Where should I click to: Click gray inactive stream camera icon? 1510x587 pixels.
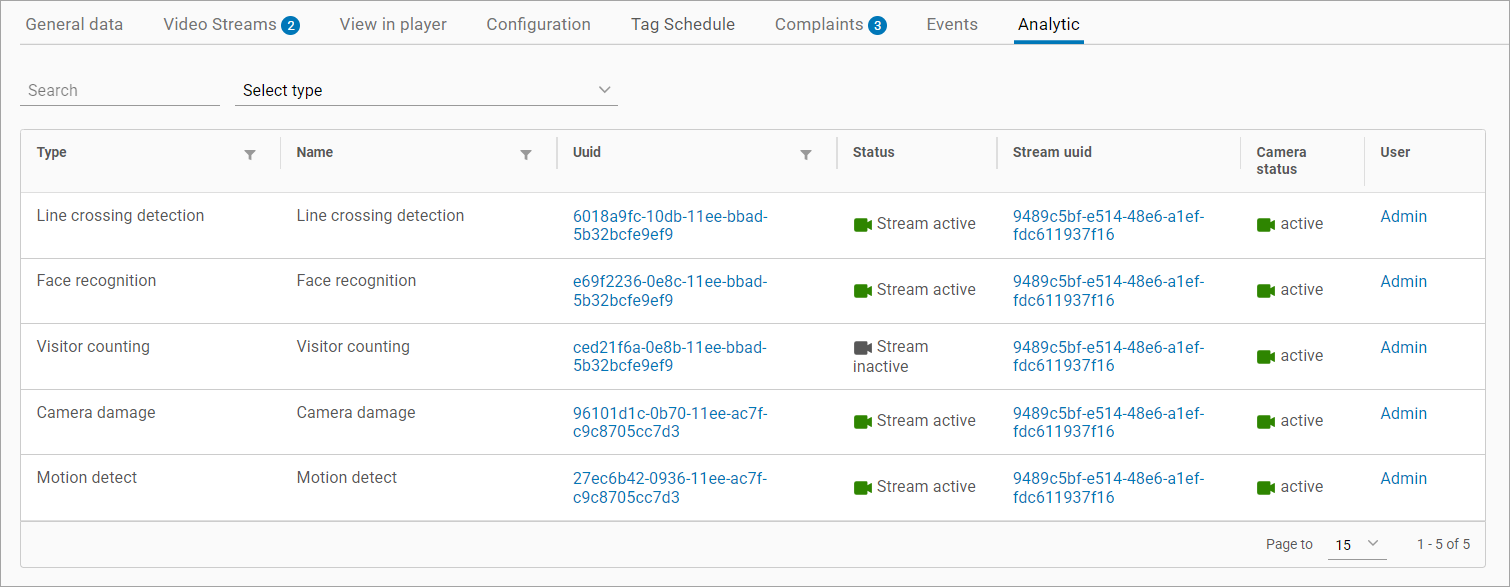click(862, 348)
